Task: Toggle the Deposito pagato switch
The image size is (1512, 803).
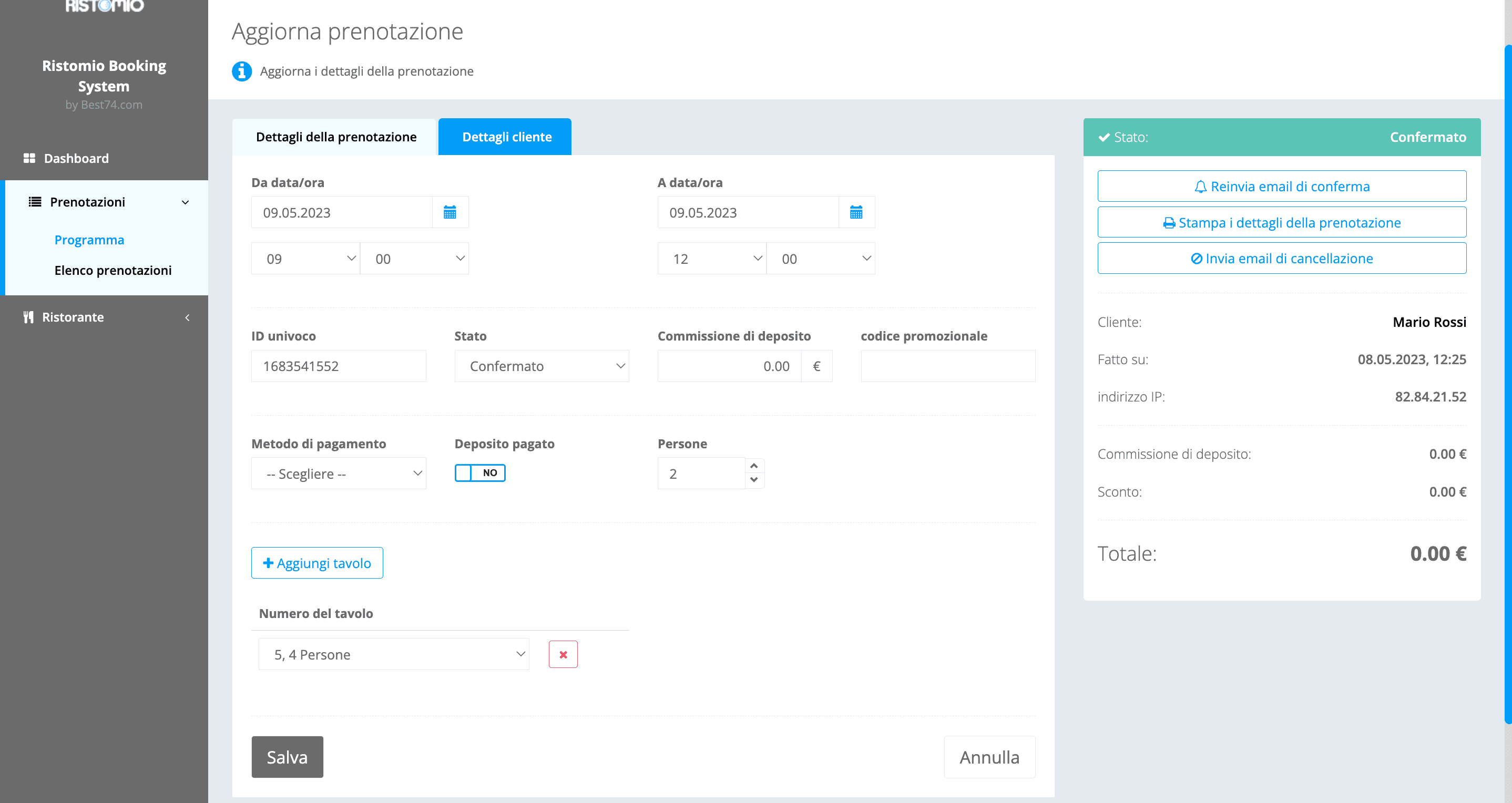Action: [x=479, y=472]
